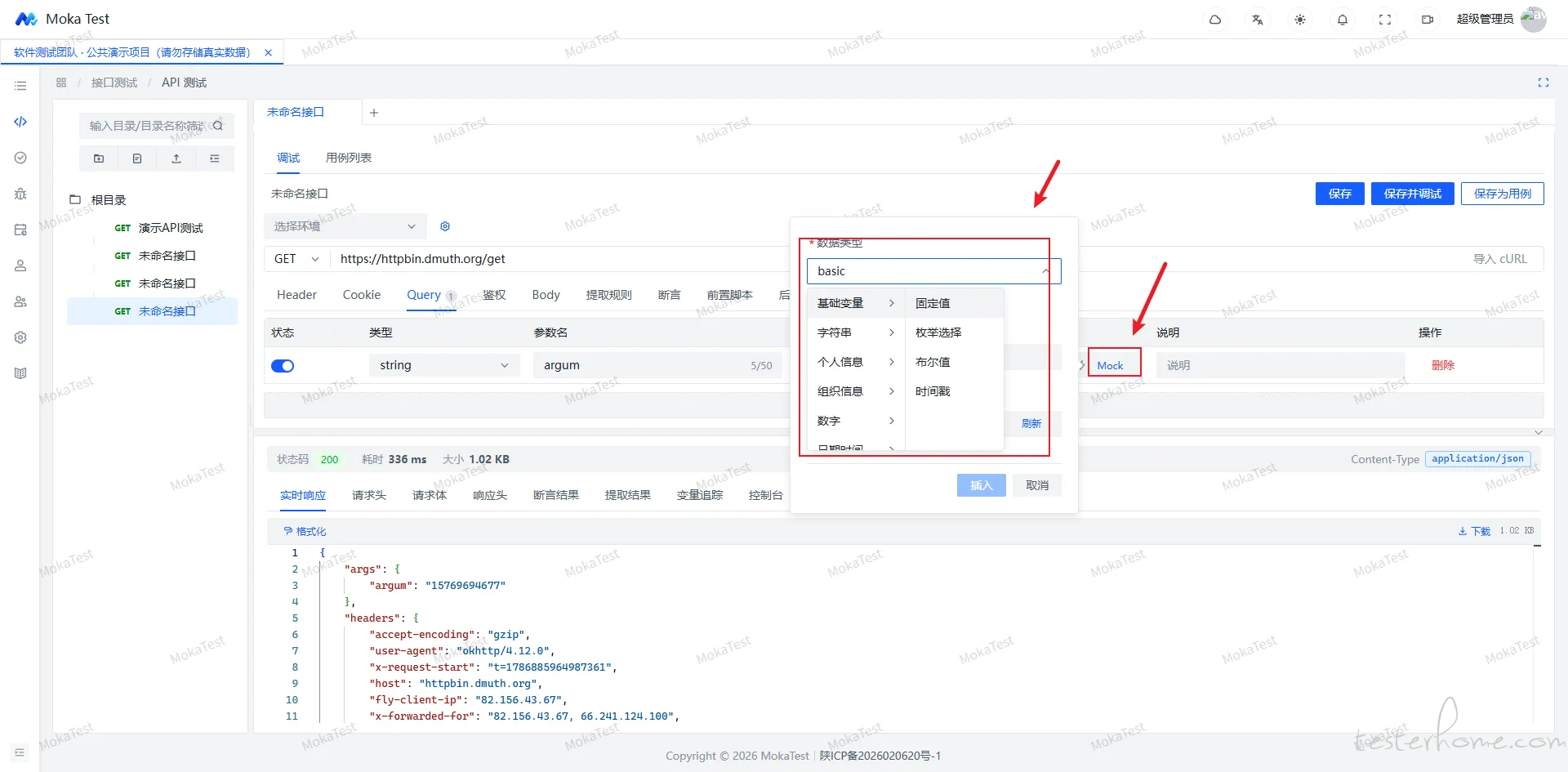Select 时间戳 option

point(954,391)
